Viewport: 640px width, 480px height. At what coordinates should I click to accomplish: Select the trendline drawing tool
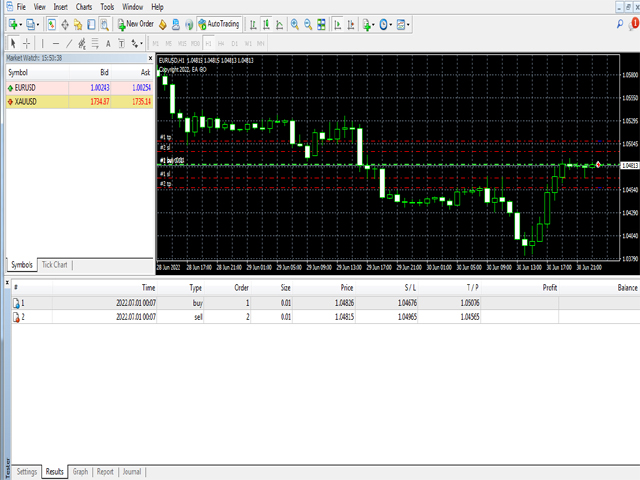[x=69, y=43]
